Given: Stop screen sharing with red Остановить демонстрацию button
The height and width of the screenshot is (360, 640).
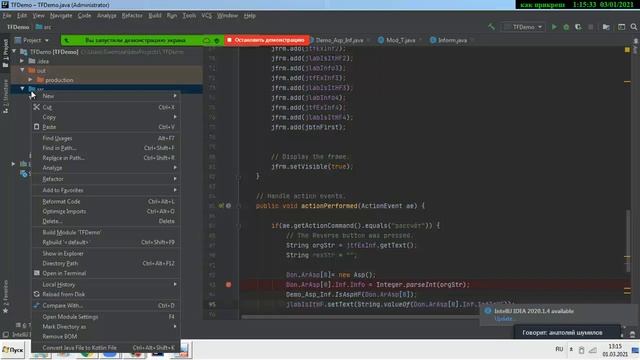Looking at the screenshot, I should coord(266,40).
